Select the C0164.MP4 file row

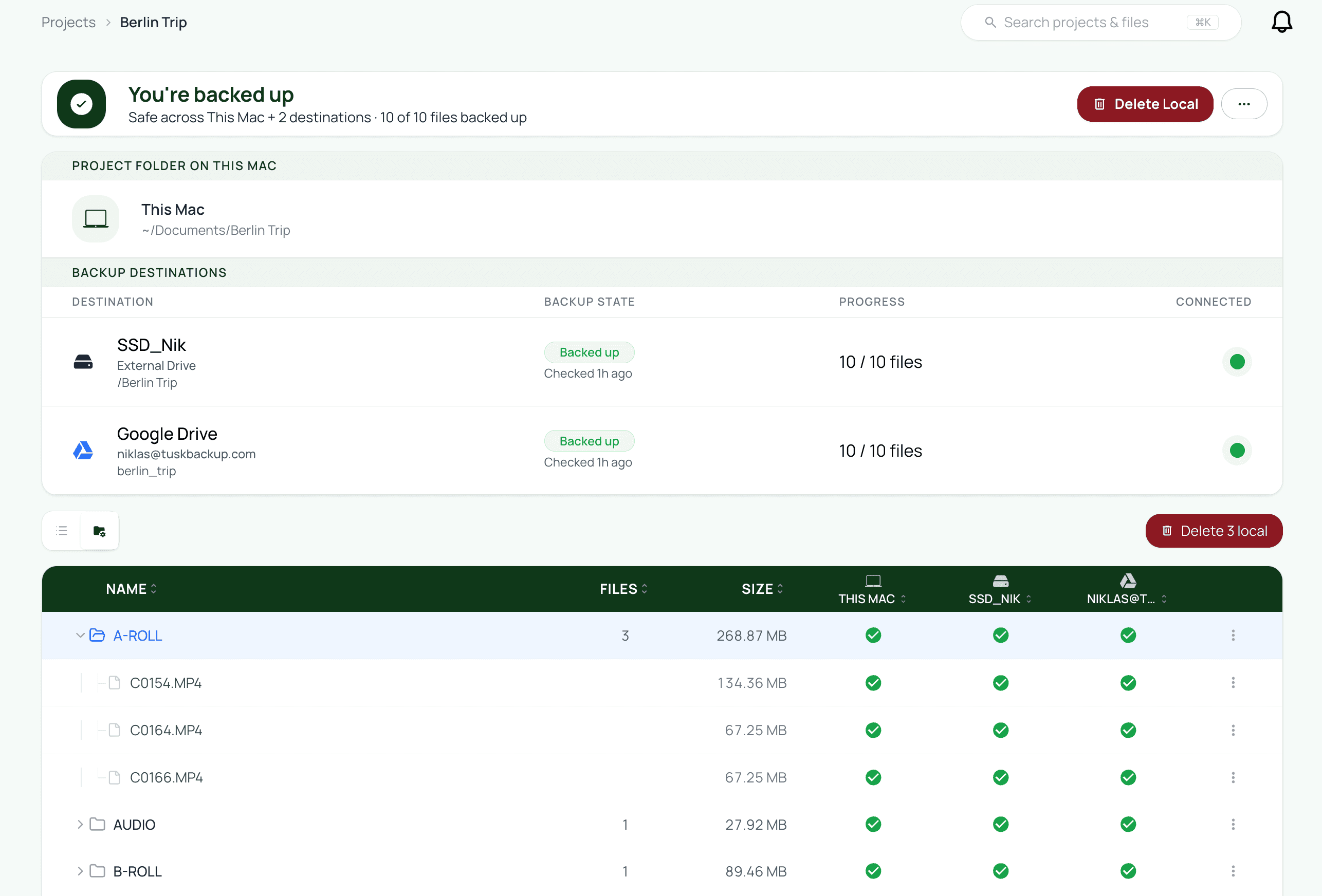click(x=662, y=730)
